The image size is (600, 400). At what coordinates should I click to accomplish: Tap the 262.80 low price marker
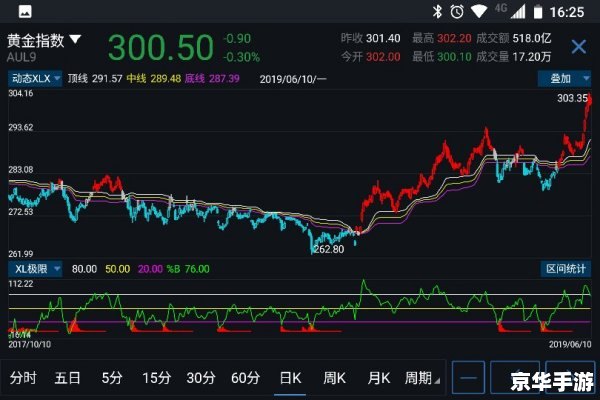329,250
